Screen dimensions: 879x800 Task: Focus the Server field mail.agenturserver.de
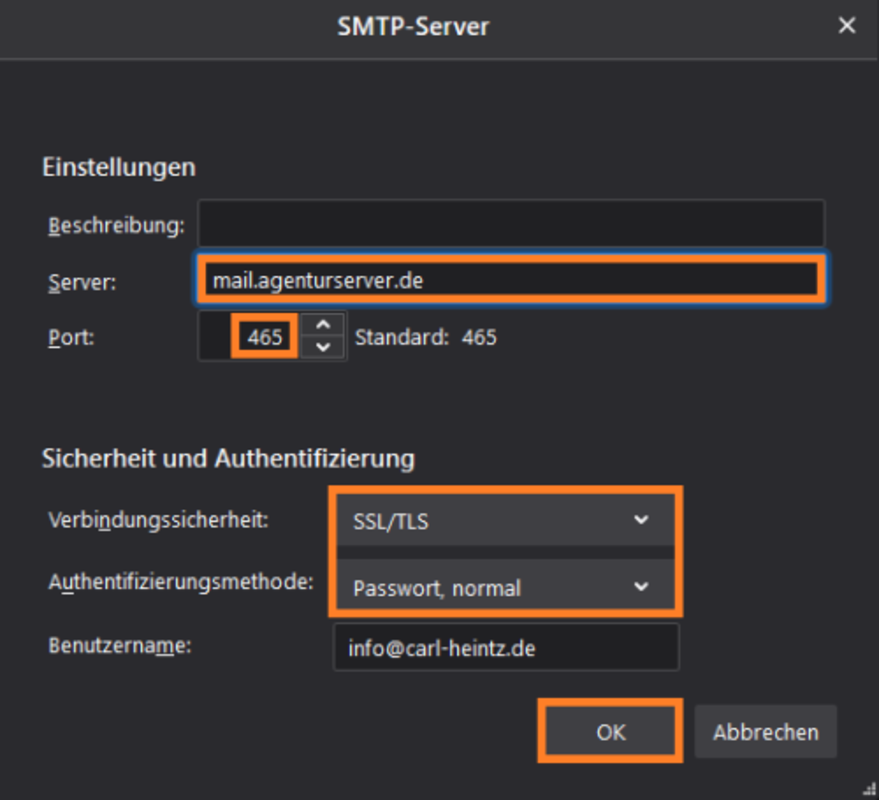511,280
